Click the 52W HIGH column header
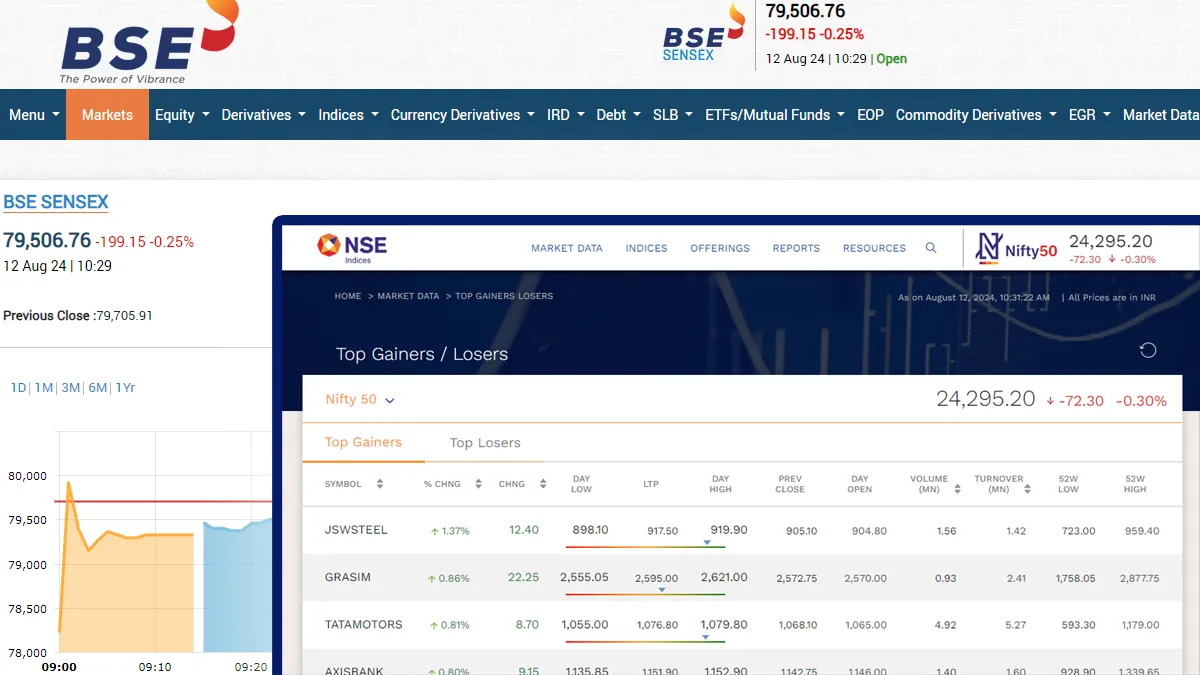This screenshot has height=675, width=1200. tap(1135, 484)
